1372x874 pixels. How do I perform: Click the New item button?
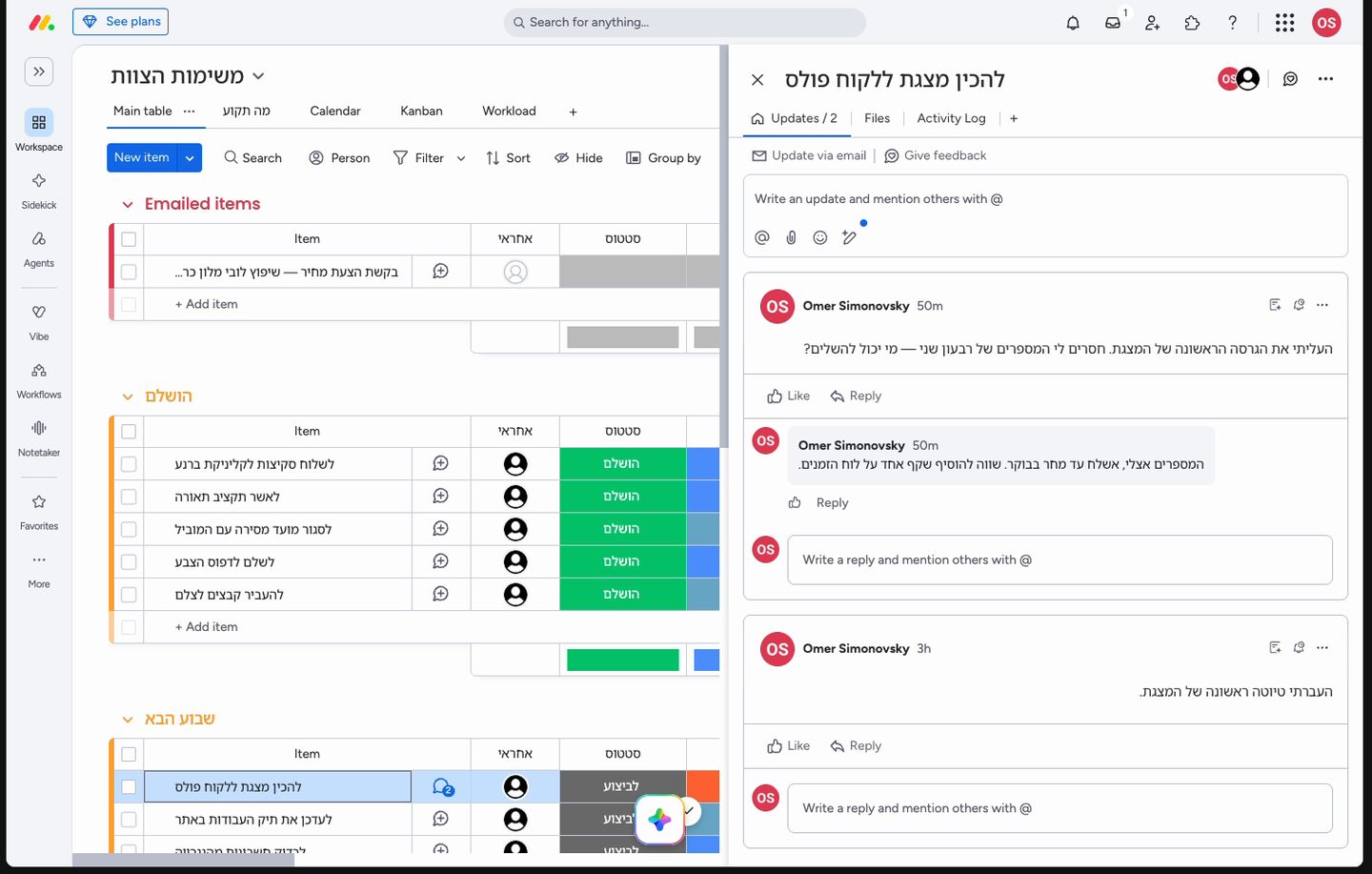coord(142,158)
